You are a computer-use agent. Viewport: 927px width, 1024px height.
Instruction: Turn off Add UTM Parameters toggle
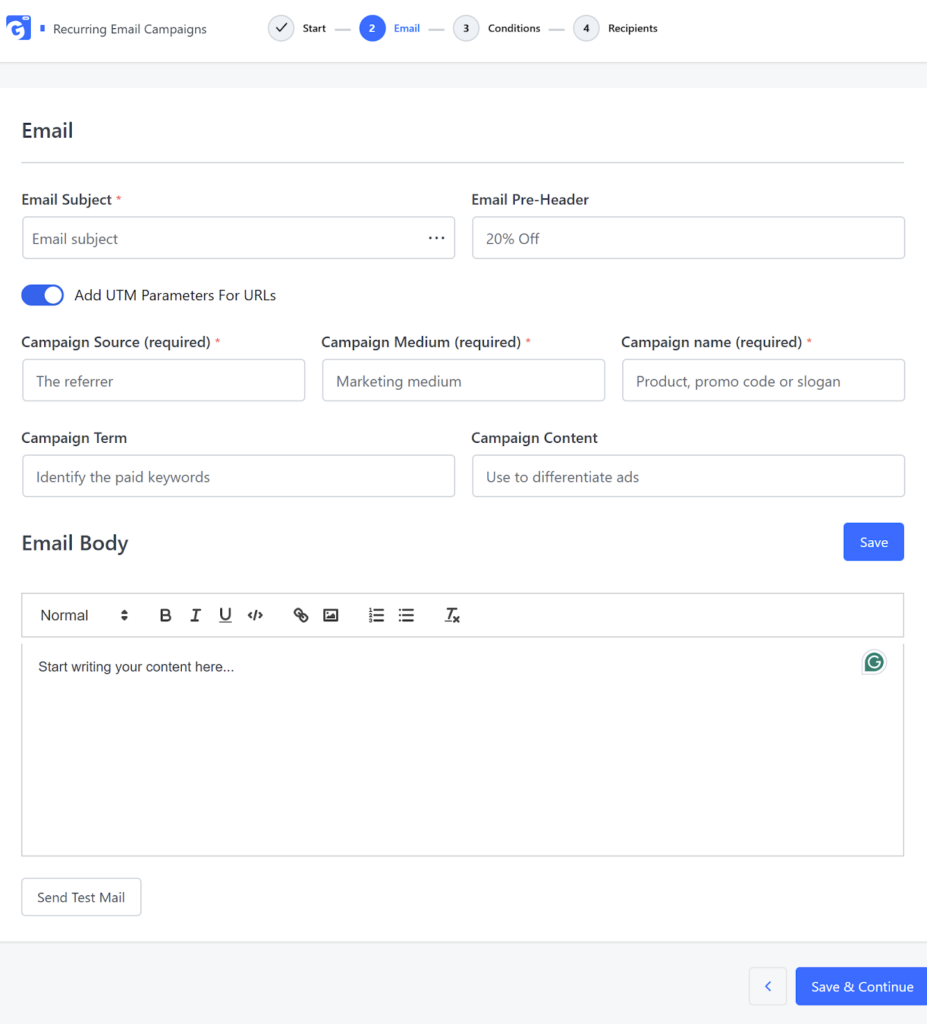[x=42, y=295]
